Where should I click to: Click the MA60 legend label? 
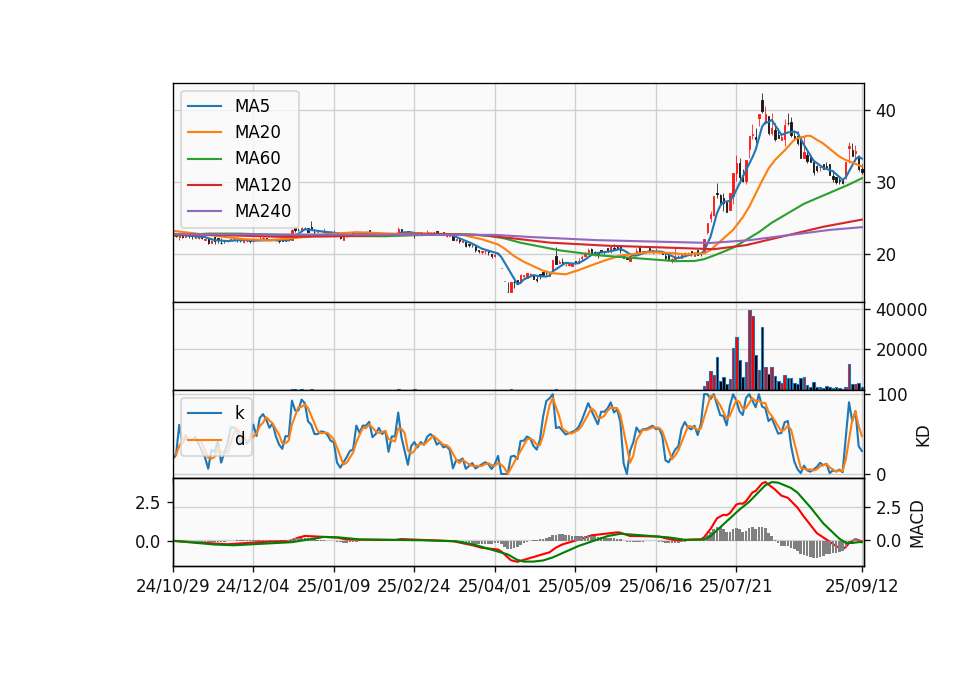click(x=257, y=159)
